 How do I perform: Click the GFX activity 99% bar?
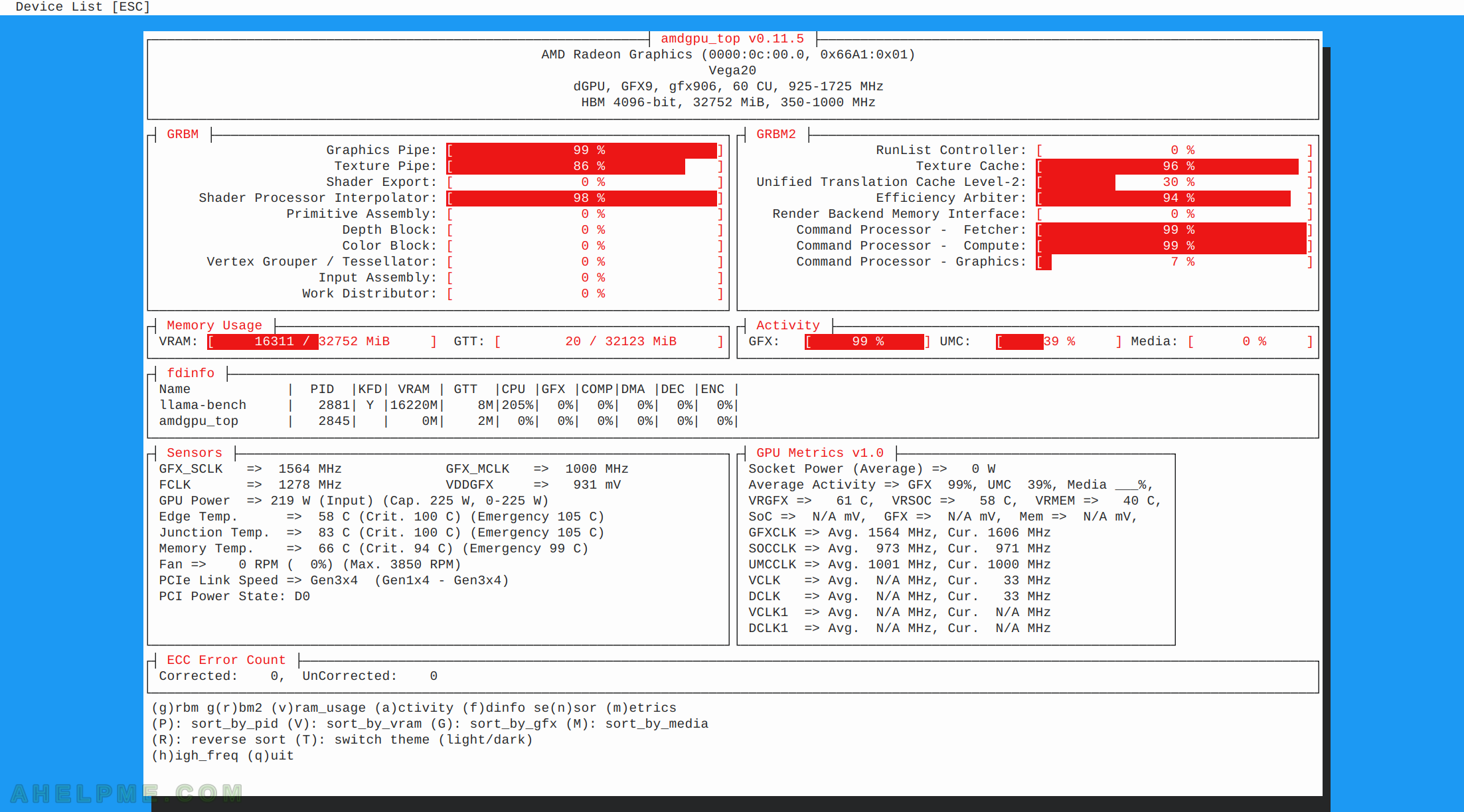tap(867, 341)
